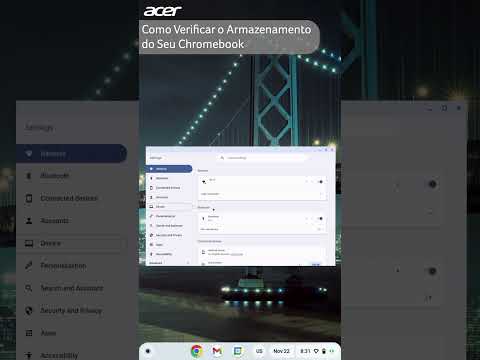This screenshot has height=360, width=480.
Task: Open the status tray showing 8:31
Action: [316, 351]
